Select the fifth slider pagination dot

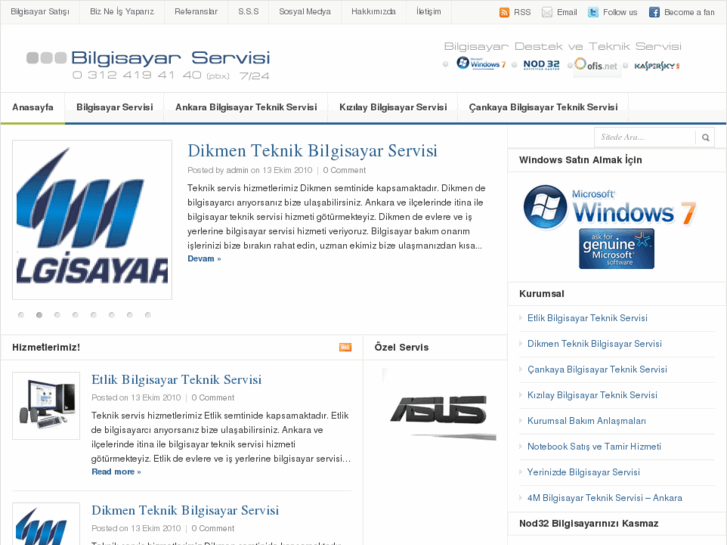(93, 315)
